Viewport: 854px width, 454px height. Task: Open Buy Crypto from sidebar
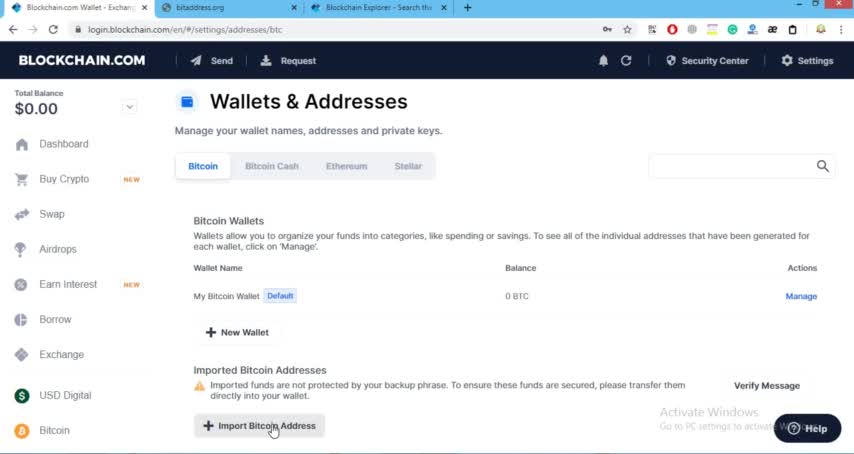(x=64, y=179)
